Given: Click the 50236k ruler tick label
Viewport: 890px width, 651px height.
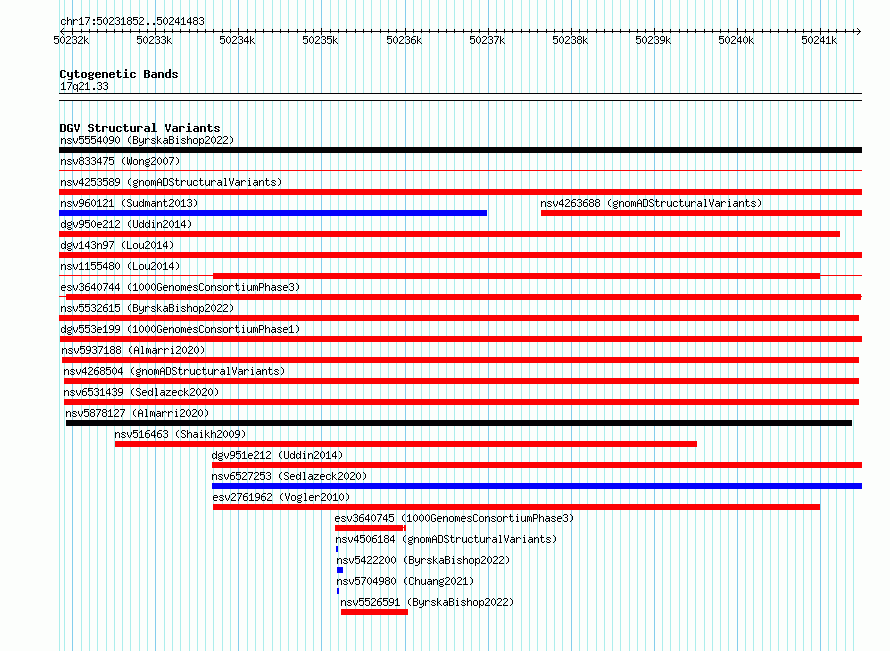Looking at the screenshot, I should (404, 40).
